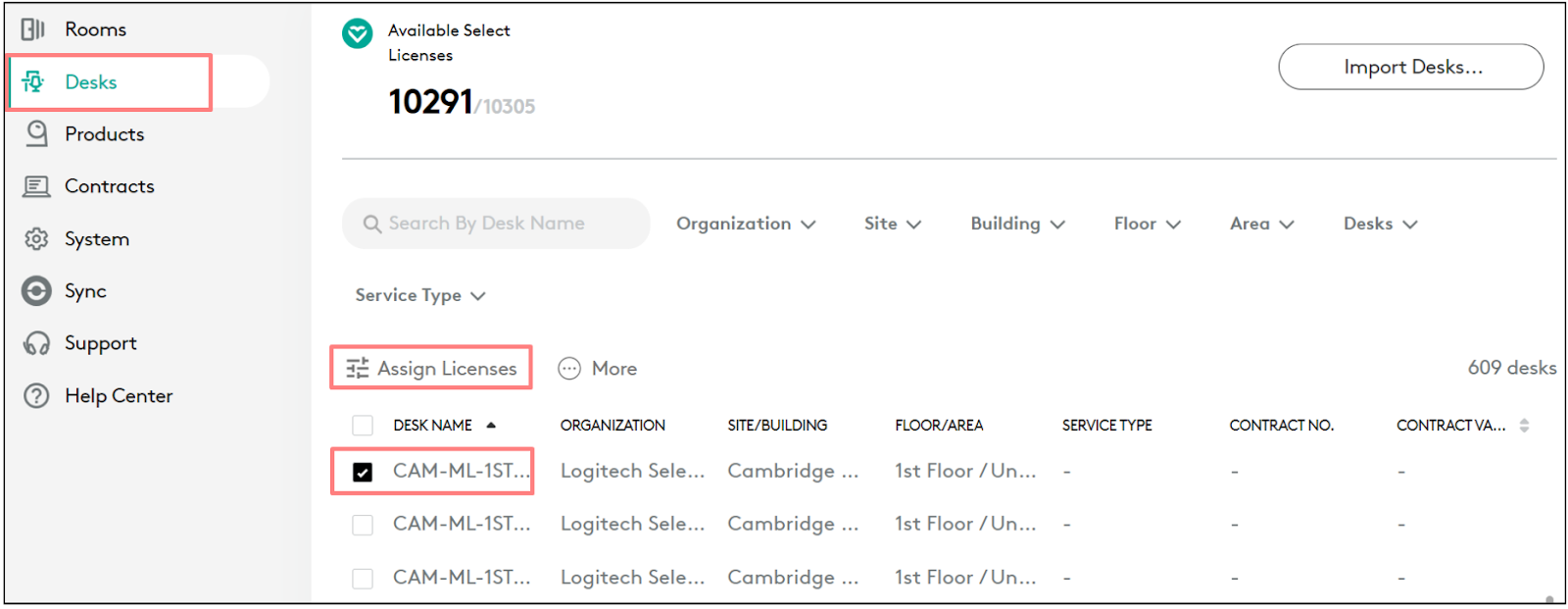This screenshot has height=609, width=1568.
Task: Sort by Contract Value using its arrows
Action: click(1522, 425)
